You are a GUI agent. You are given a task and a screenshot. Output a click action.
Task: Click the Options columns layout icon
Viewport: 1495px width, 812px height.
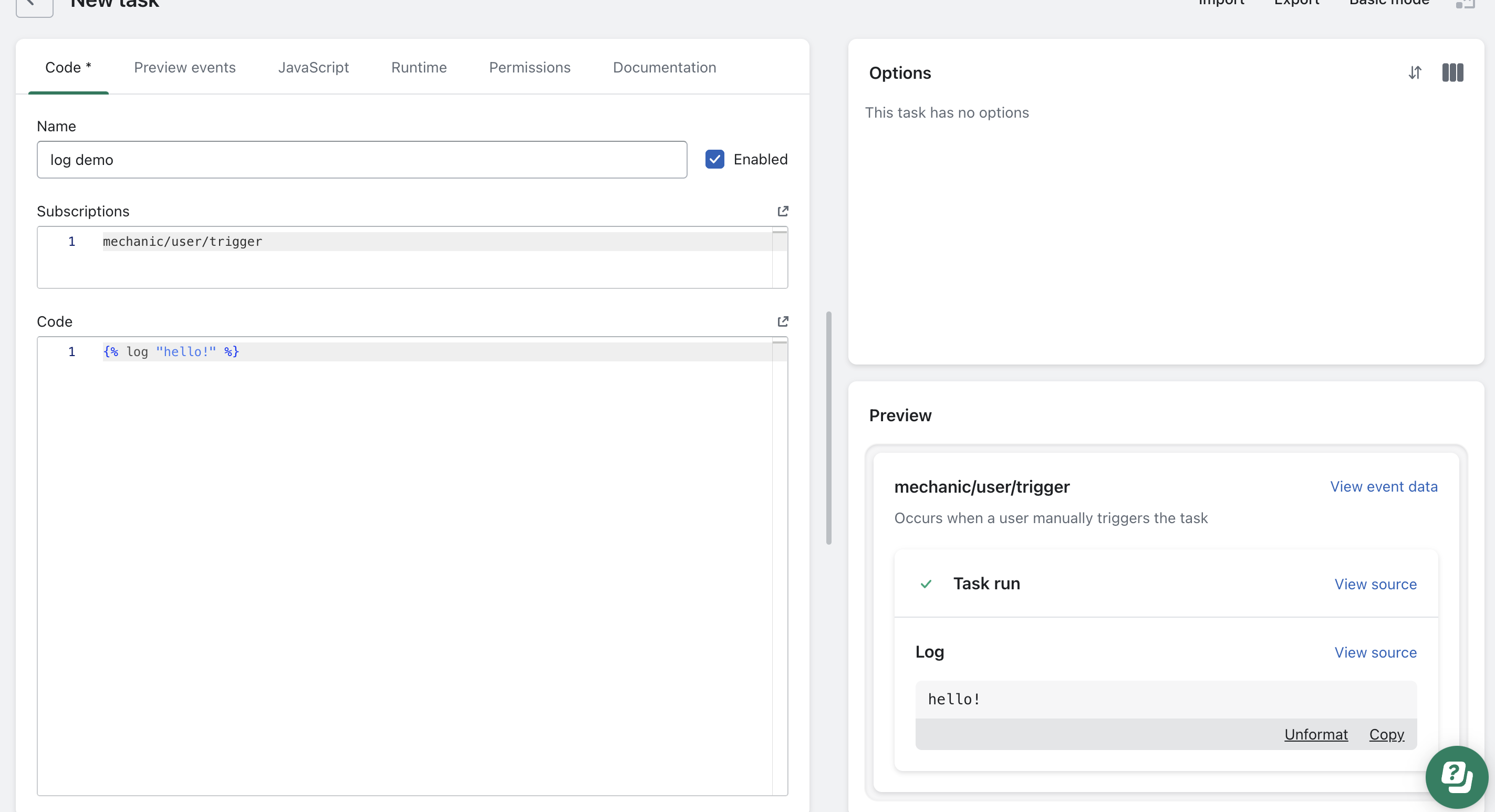click(x=1452, y=72)
